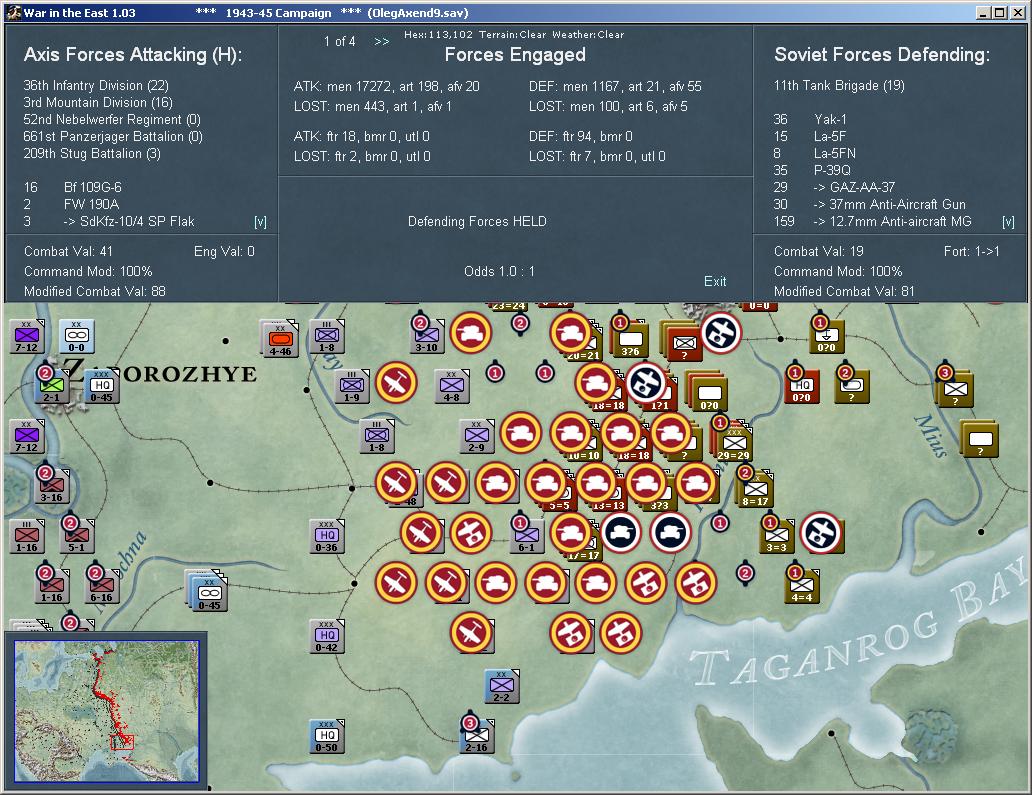This screenshot has width=1032, height=795.
Task: Click the Exit link in combat report
Action: click(x=715, y=281)
